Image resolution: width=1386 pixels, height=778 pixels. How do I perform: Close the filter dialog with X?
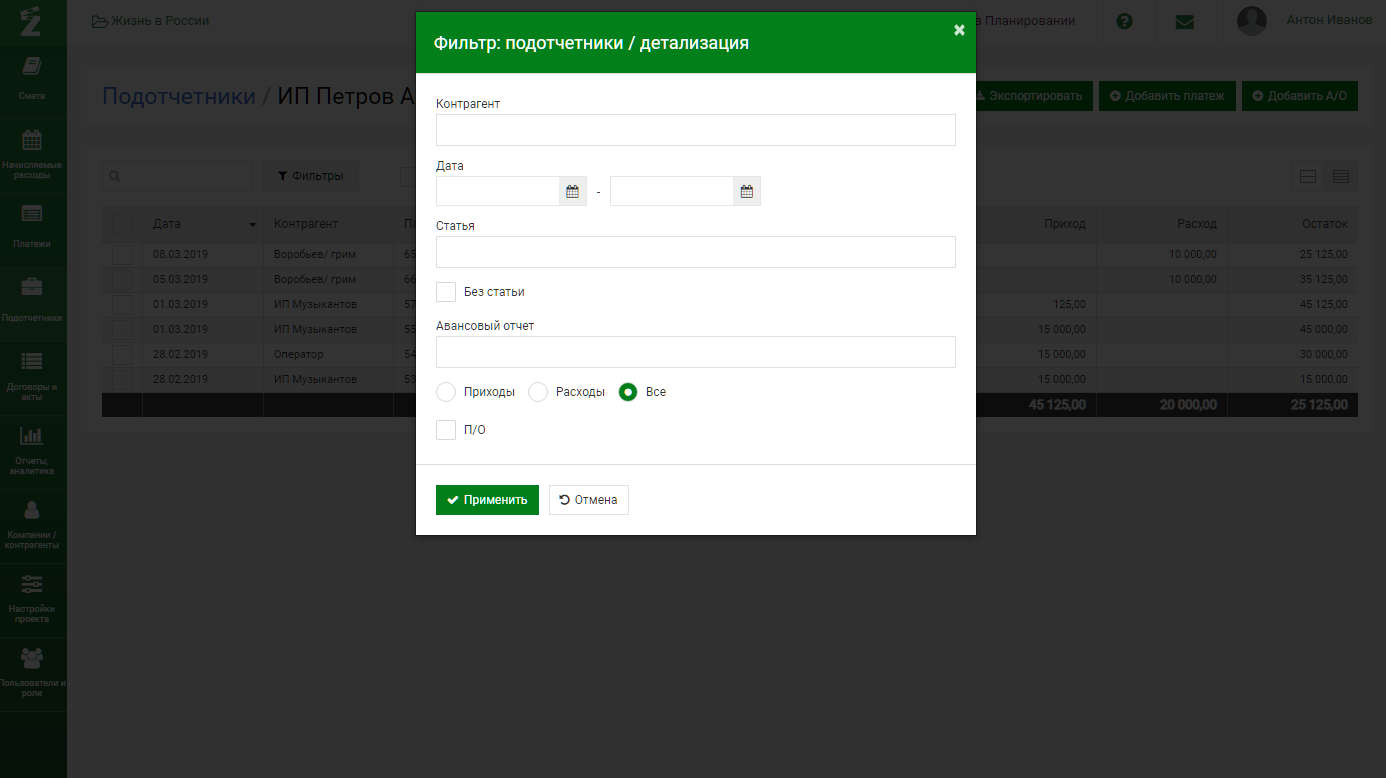coord(959,30)
